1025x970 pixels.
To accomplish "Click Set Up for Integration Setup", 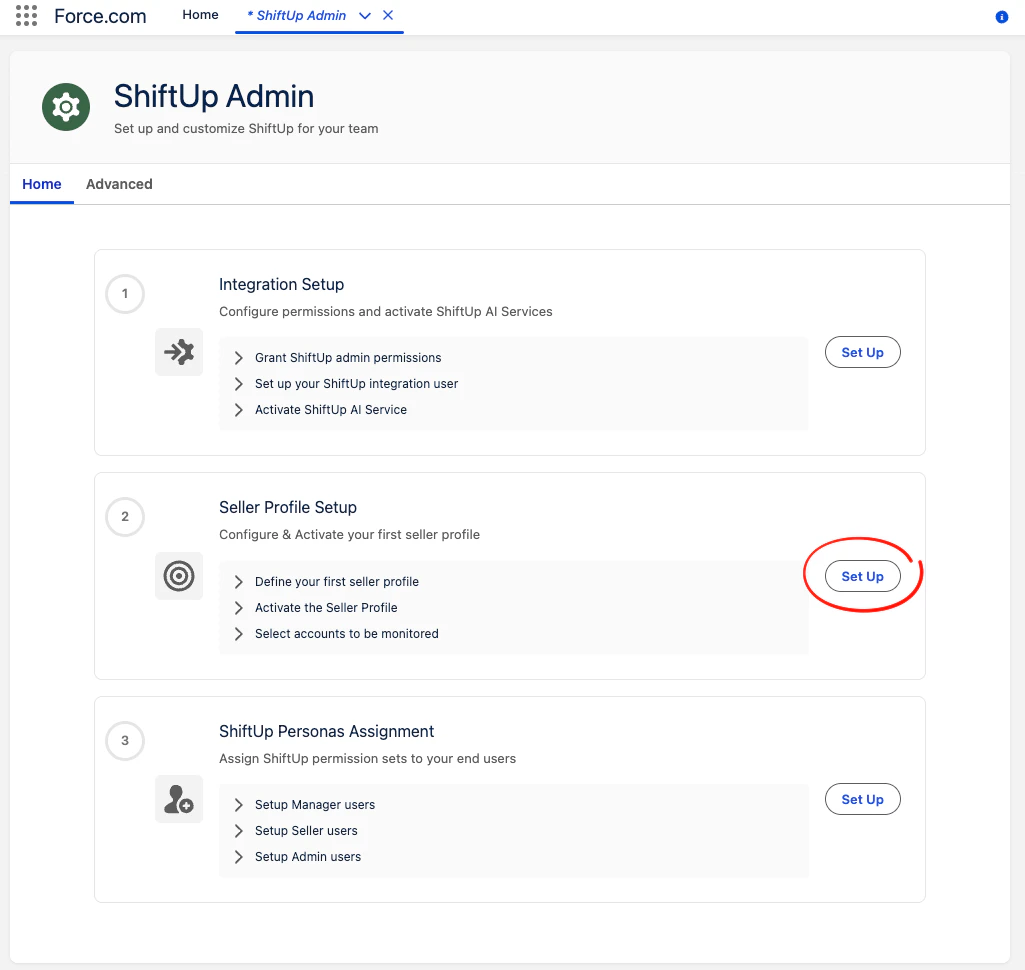I will pyautogui.click(x=862, y=352).
